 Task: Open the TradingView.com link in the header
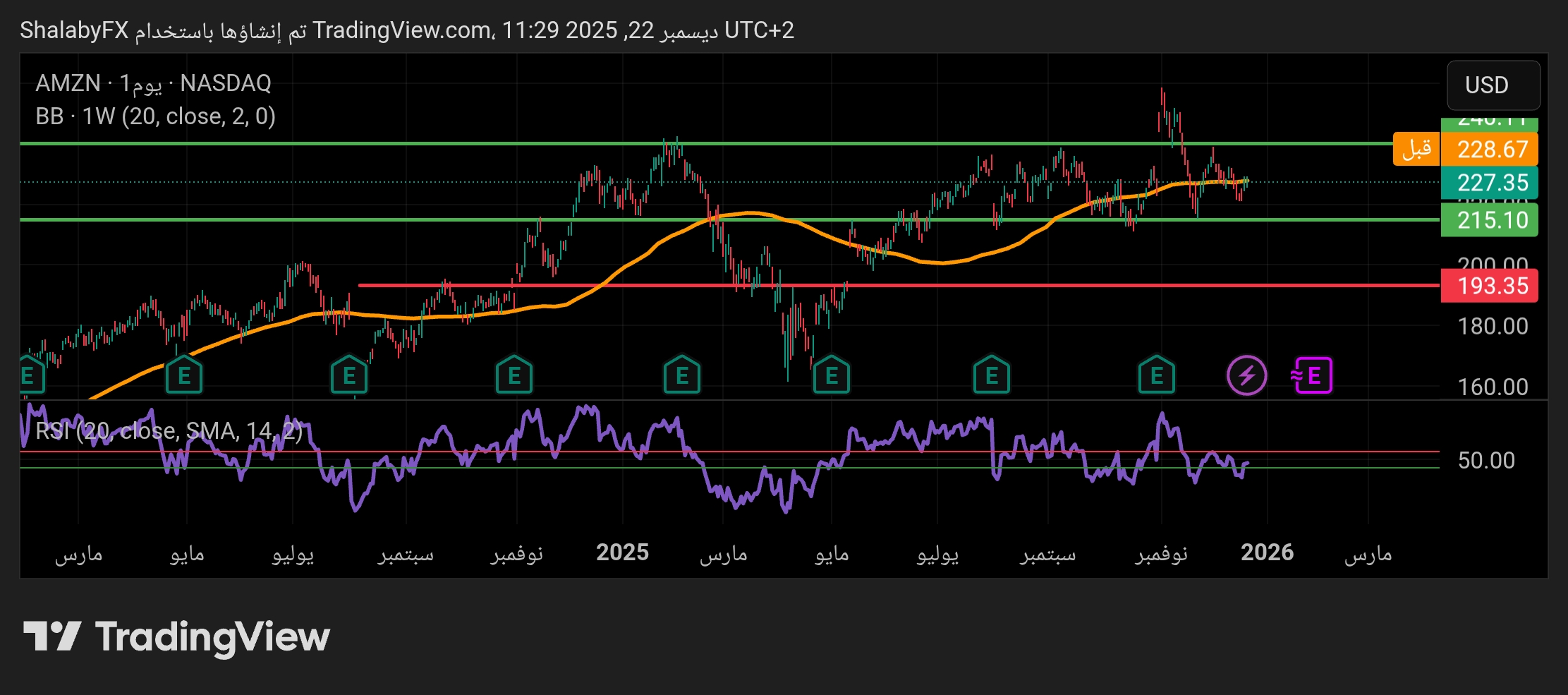(x=402, y=30)
